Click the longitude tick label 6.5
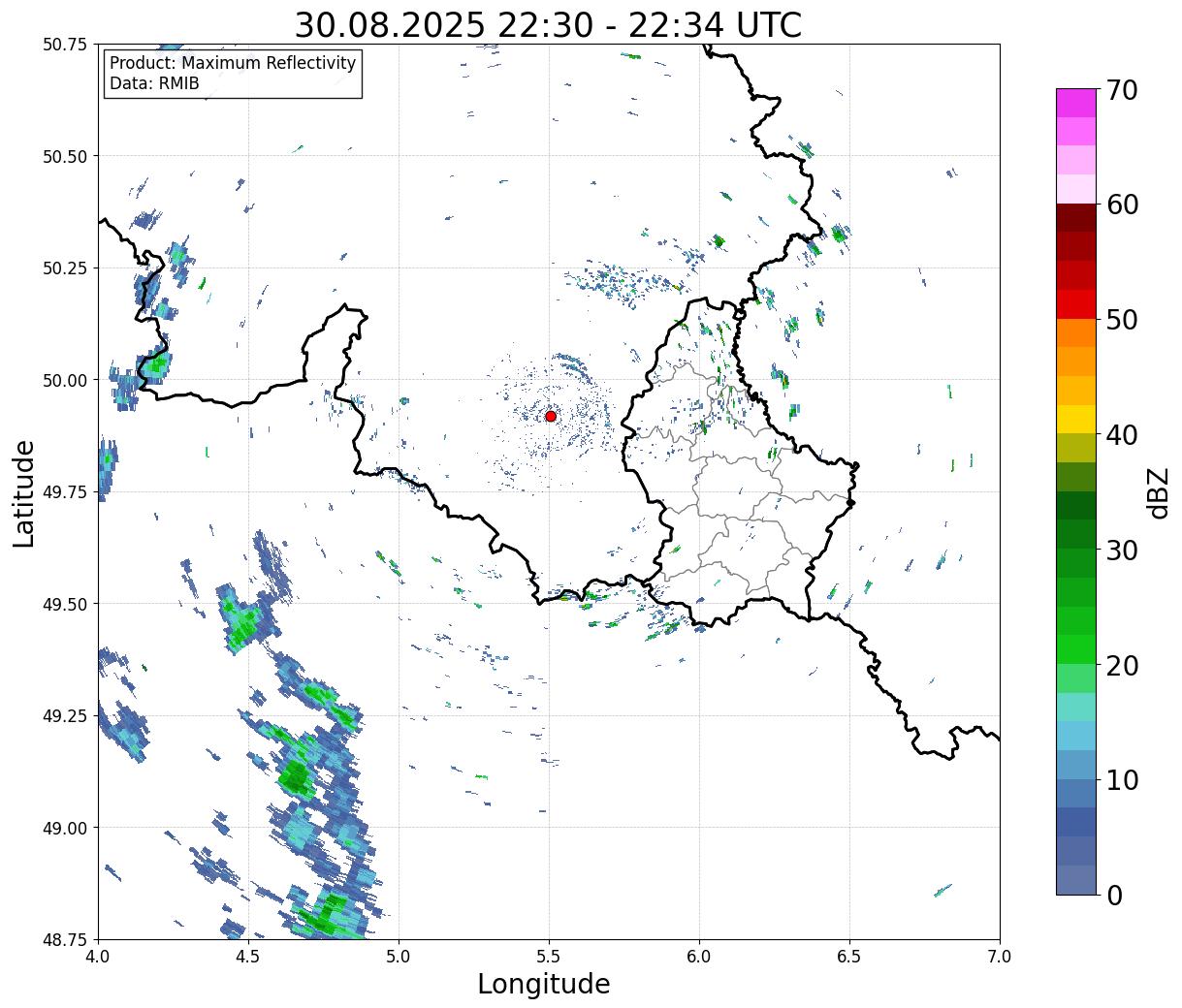 coord(849,957)
